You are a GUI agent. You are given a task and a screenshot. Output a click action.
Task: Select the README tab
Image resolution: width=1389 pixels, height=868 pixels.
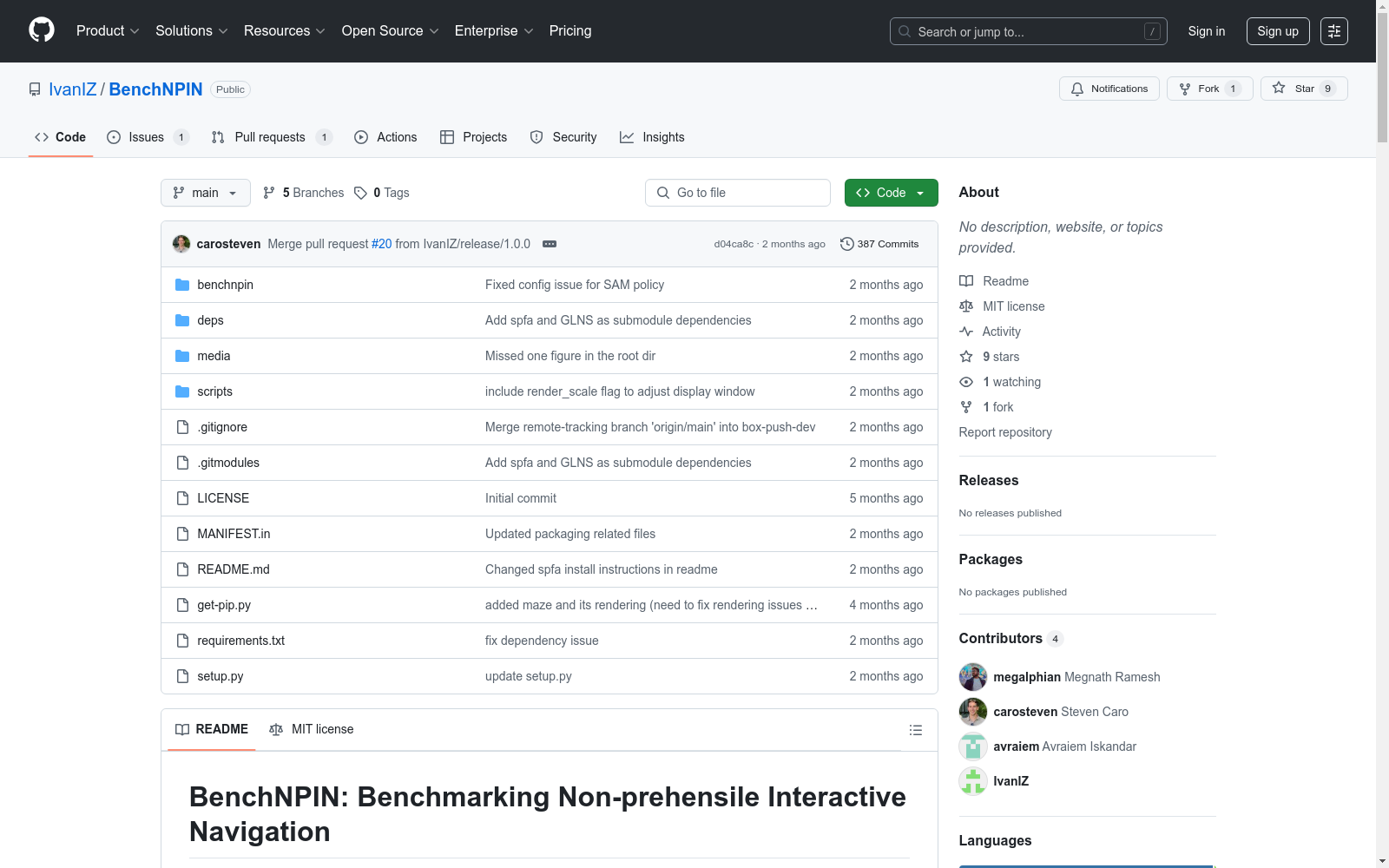212,729
